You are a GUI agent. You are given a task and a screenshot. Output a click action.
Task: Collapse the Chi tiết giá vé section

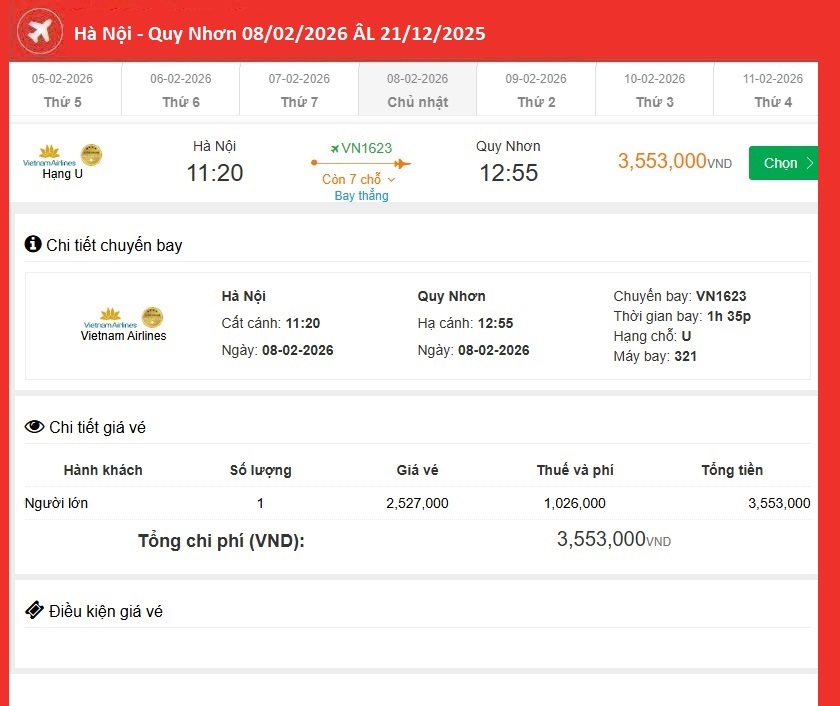(x=96, y=428)
